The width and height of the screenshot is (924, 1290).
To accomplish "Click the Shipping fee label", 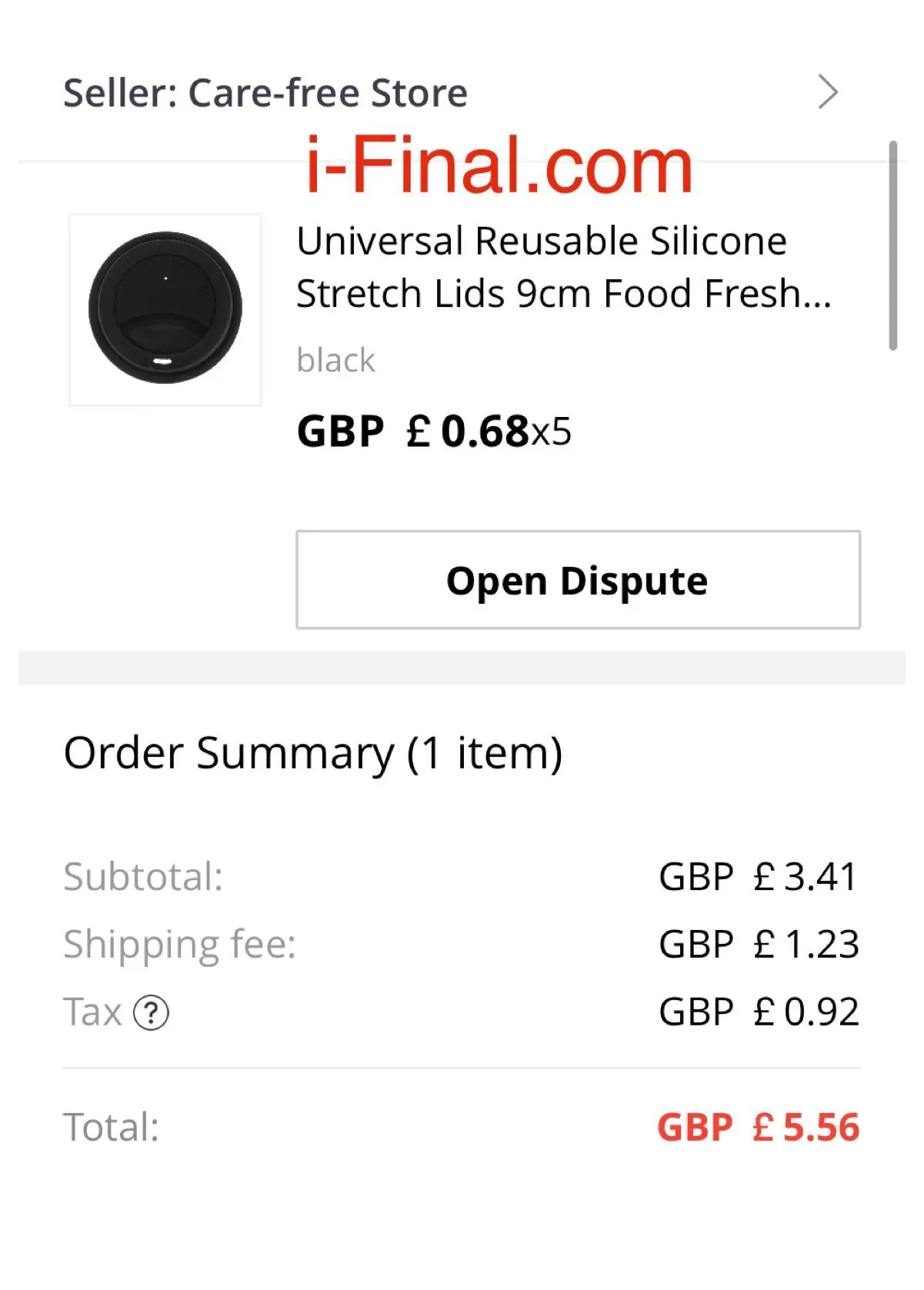I will [179, 944].
